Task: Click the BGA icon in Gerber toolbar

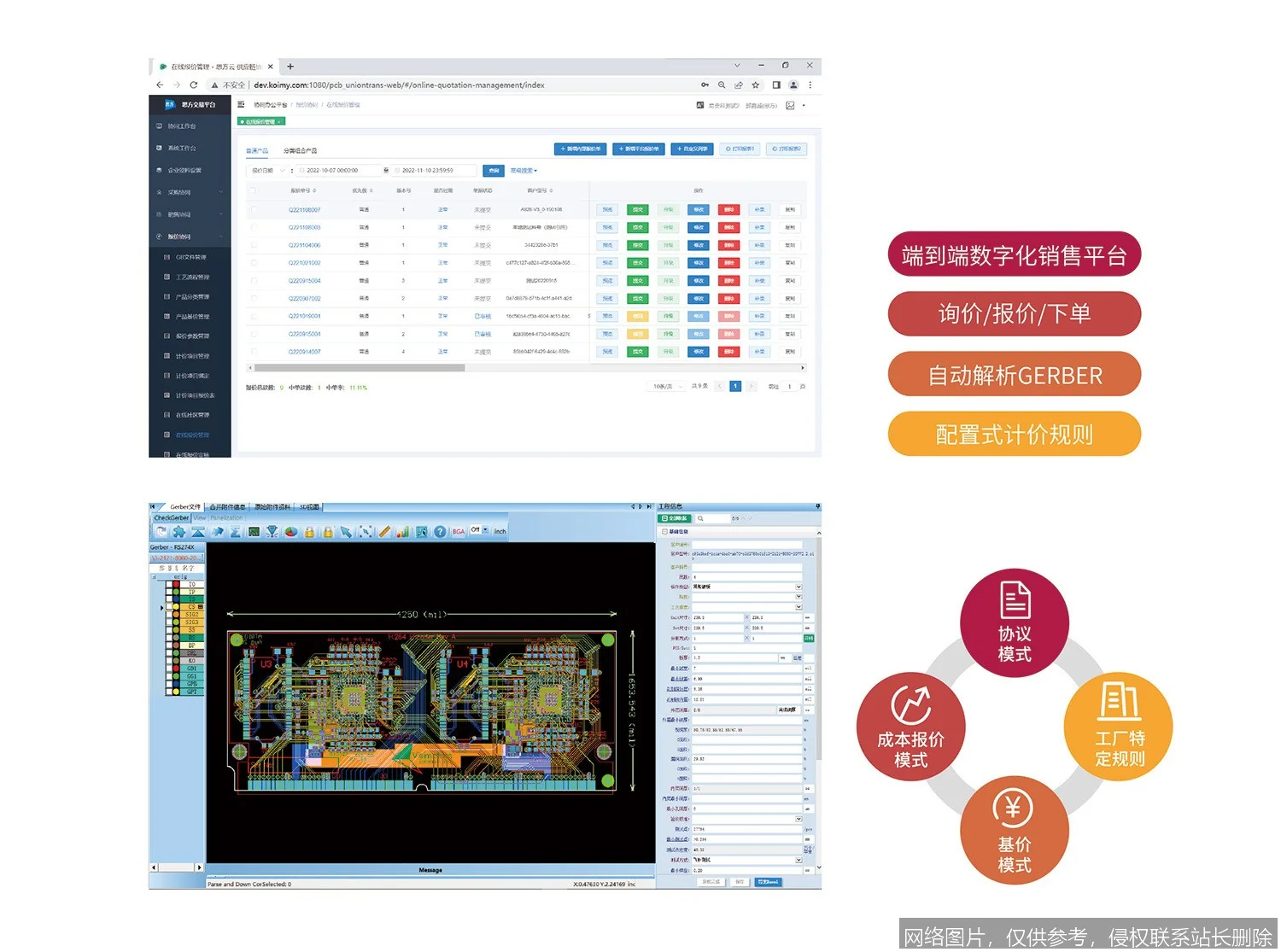Action: pyautogui.click(x=459, y=532)
